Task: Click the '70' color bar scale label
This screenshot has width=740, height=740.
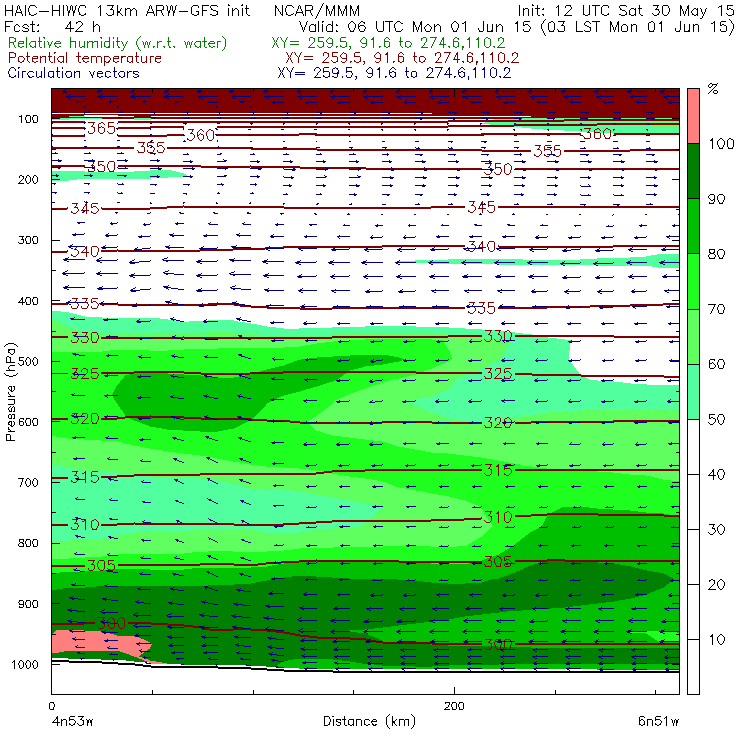Action: click(716, 309)
